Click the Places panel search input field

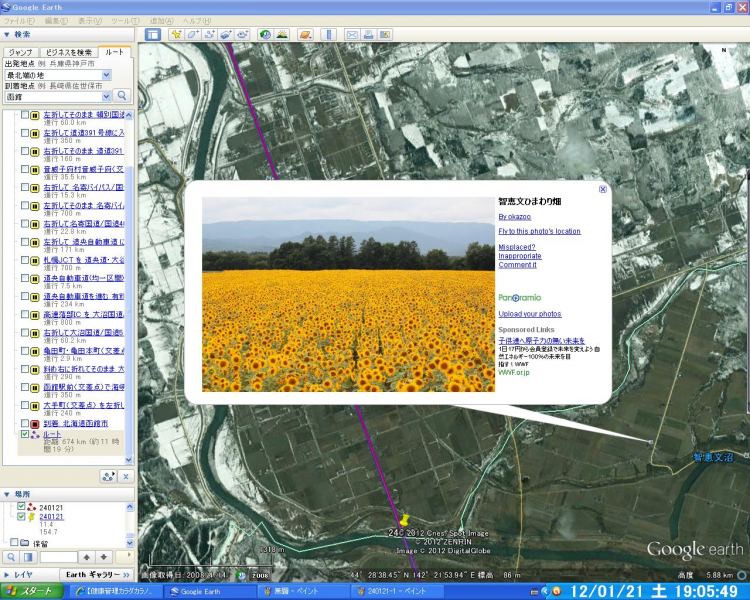coord(58,557)
